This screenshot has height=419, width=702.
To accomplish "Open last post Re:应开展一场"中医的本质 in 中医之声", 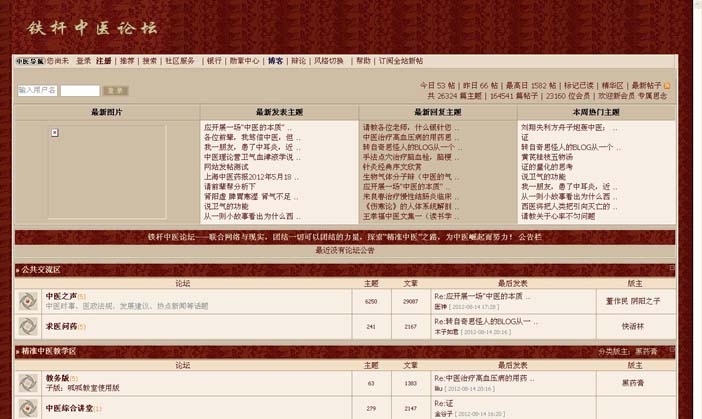I will tap(482, 296).
